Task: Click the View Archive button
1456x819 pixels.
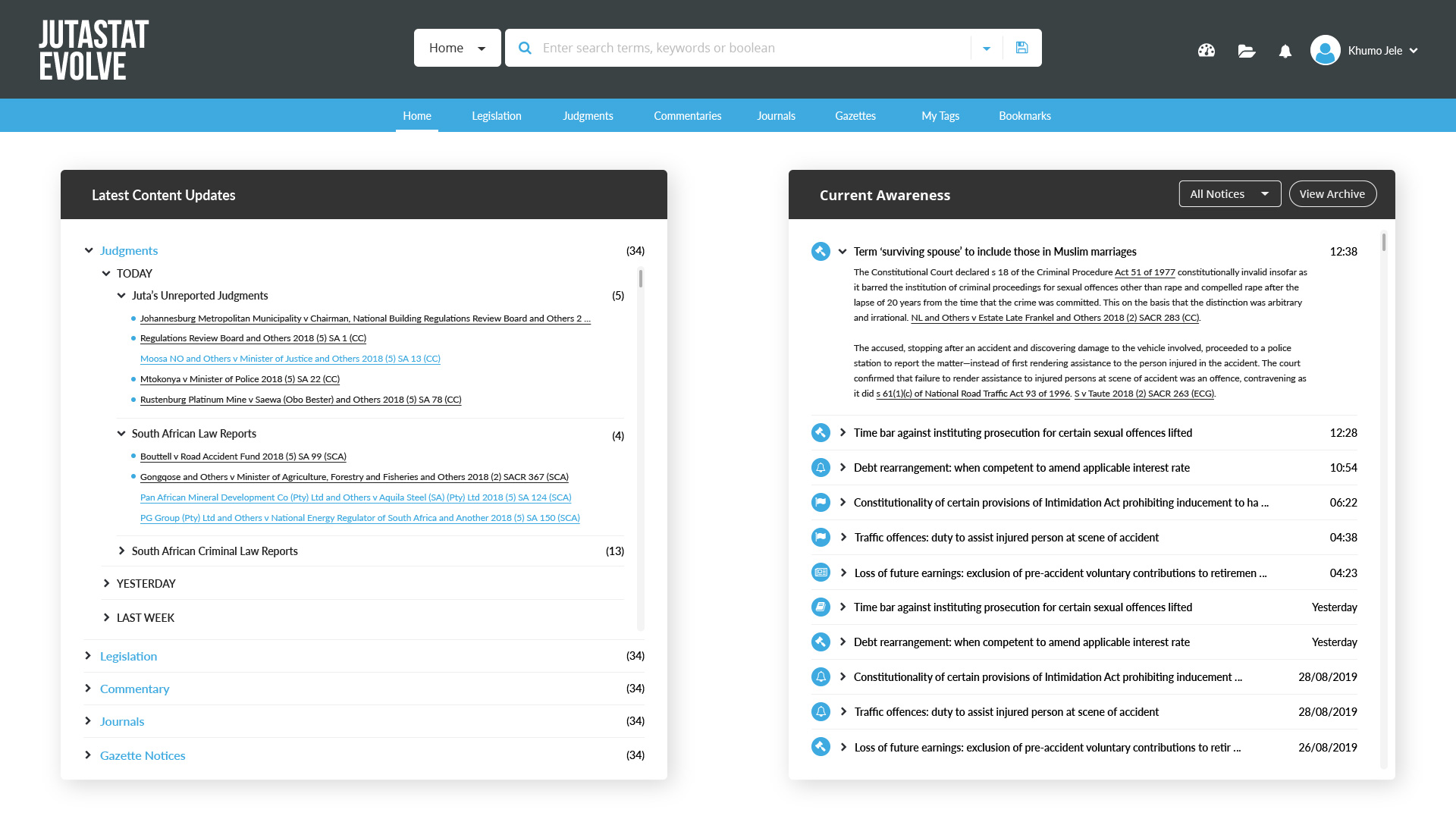Action: pyautogui.click(x=1332, y=194)
